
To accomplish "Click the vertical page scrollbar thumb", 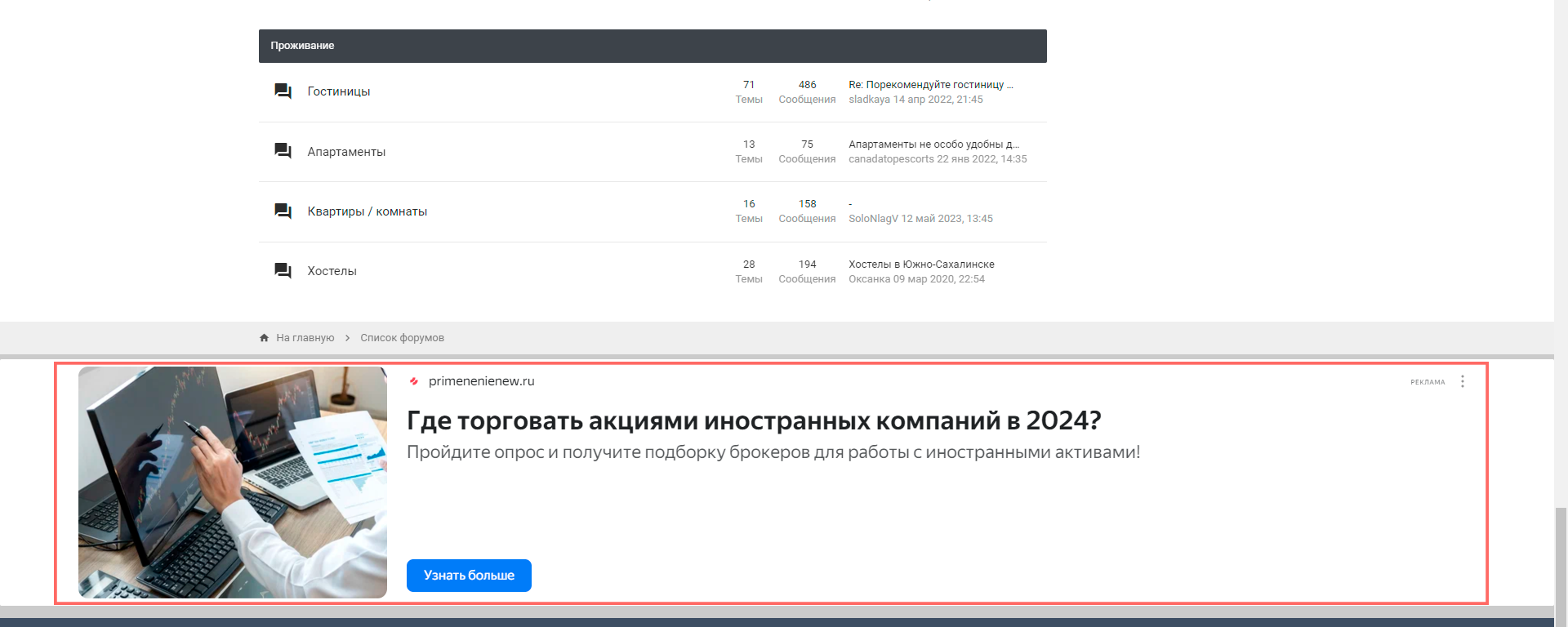I will click(x=1561, y=566).
